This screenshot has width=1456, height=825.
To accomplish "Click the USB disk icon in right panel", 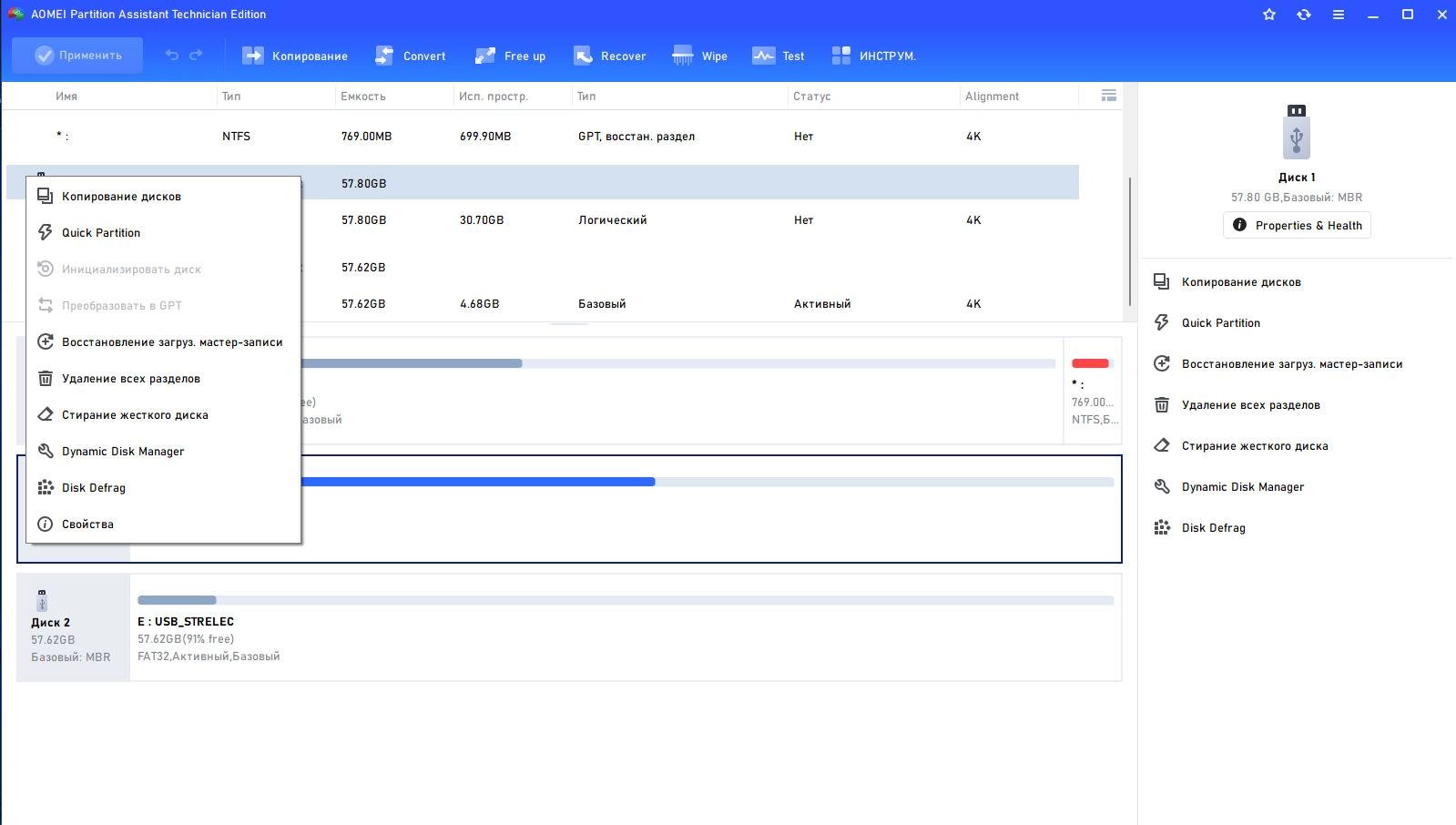I will (x=1297, y=131).
